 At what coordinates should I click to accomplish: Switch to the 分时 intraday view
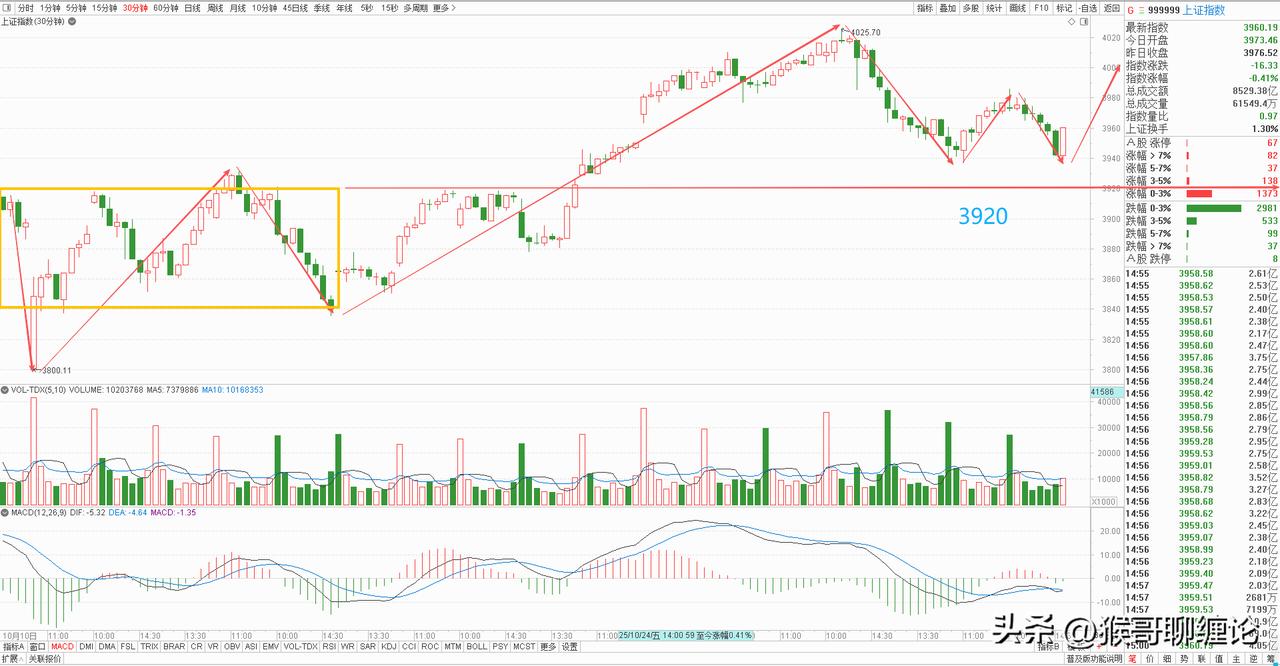(26, 7)
